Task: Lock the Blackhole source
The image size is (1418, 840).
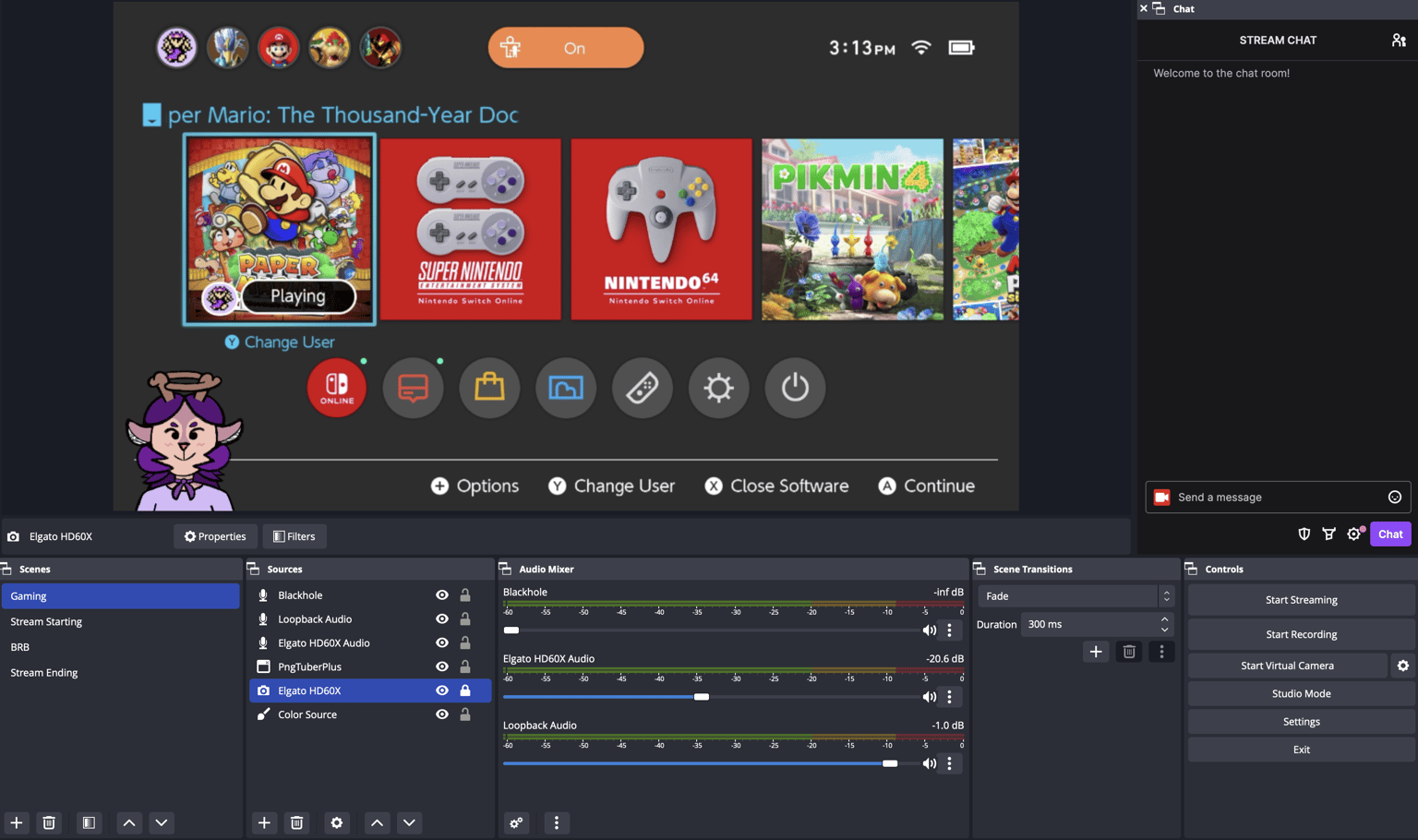Action: click(x=465, y=595)
